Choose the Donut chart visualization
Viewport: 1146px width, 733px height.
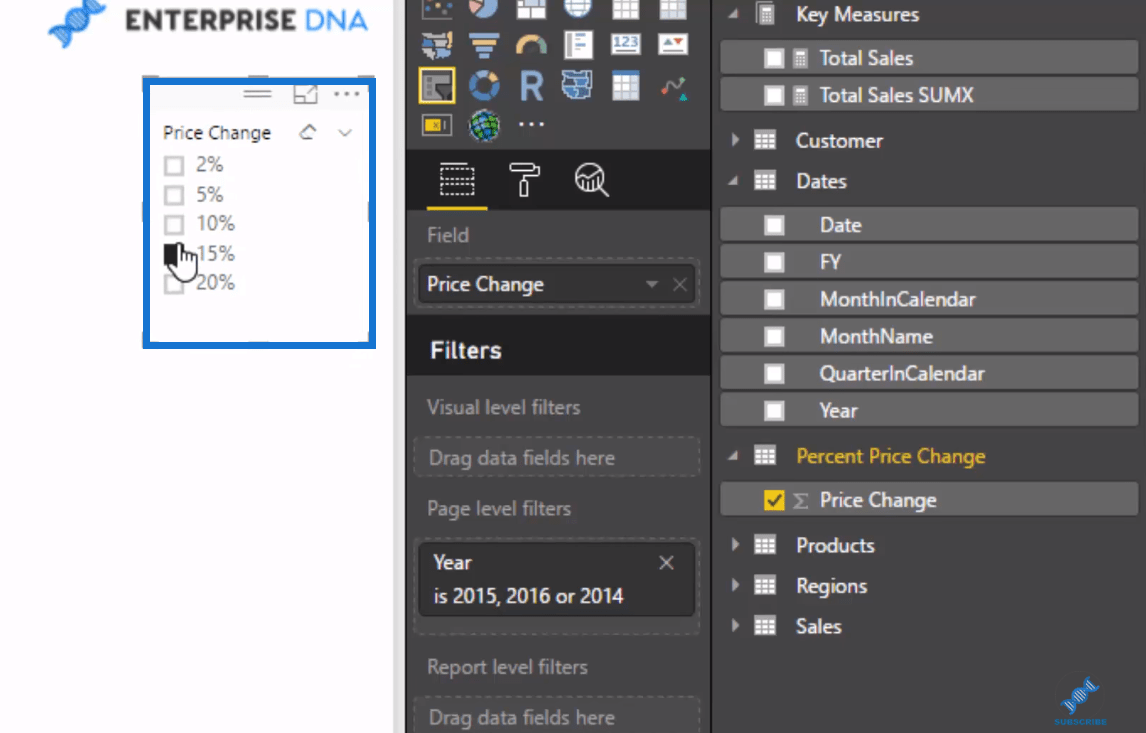pos(484,86)
